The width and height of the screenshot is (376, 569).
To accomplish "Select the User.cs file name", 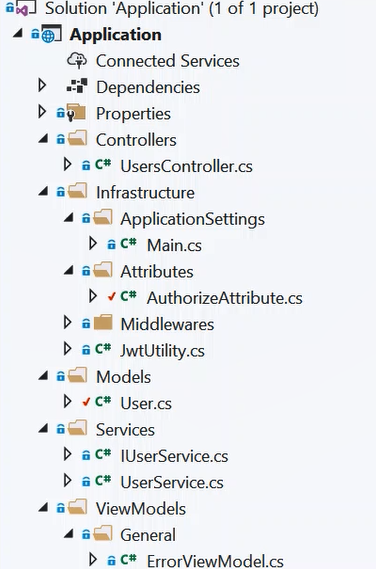I will pyautogui.click(x=146, y=403).
